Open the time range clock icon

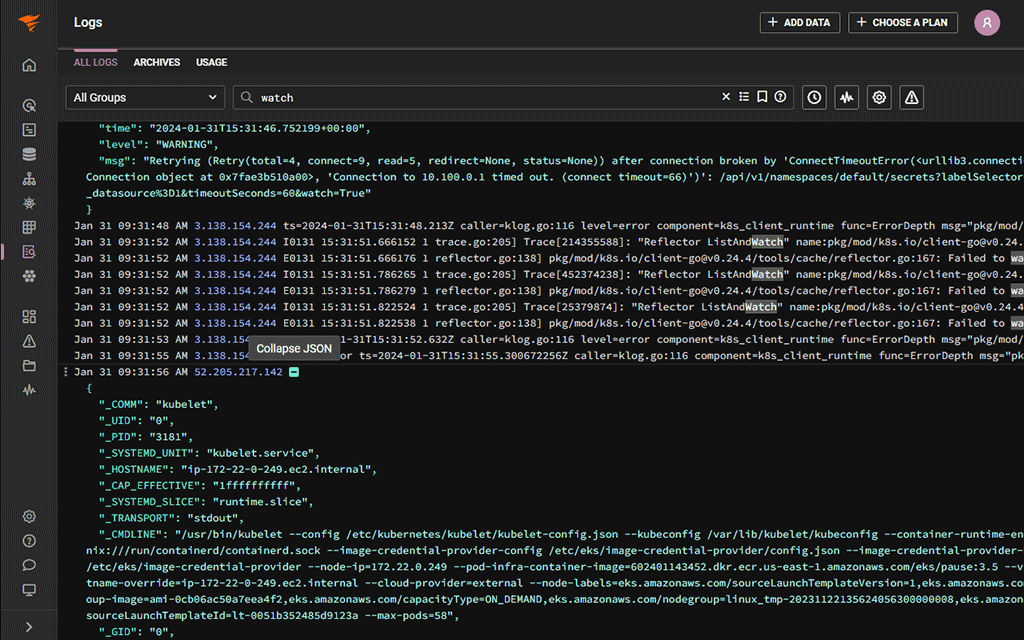815,97
